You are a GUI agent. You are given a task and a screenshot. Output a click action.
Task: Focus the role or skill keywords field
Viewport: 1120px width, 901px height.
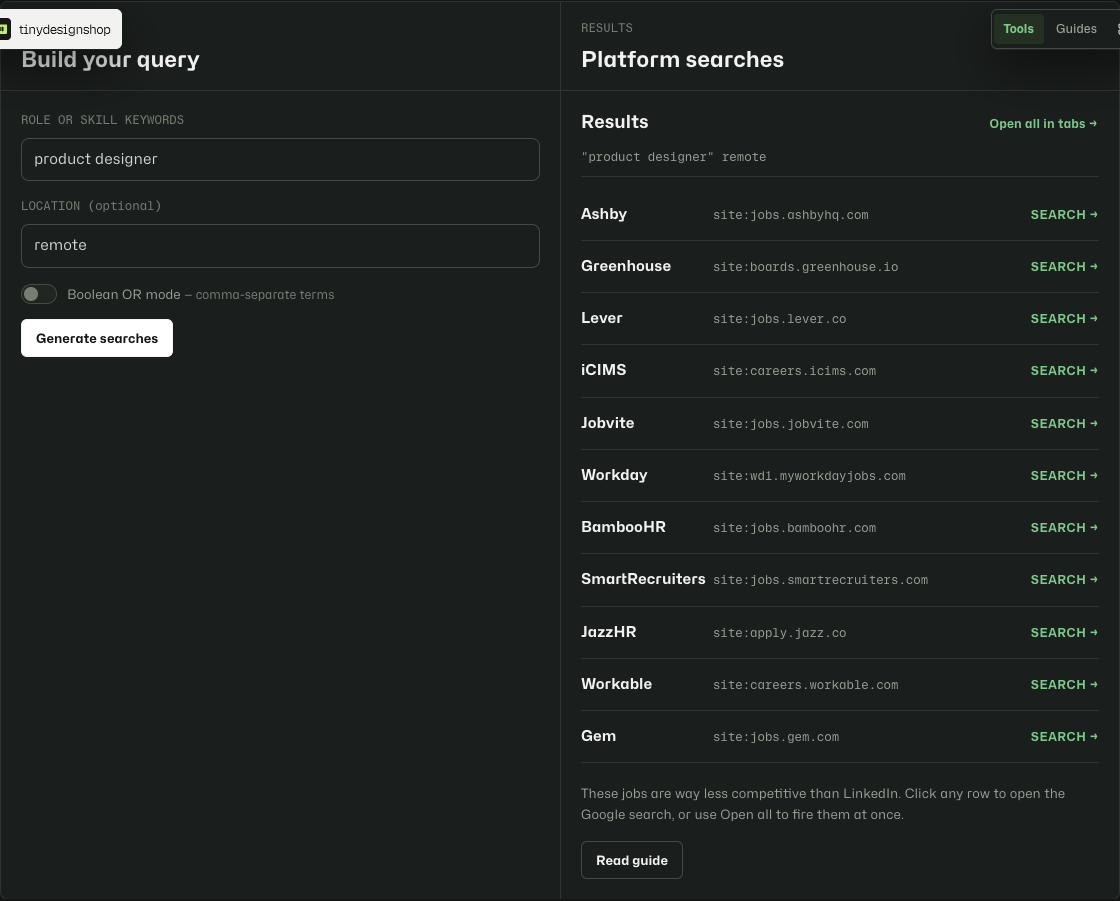click(x=280, y=159)
